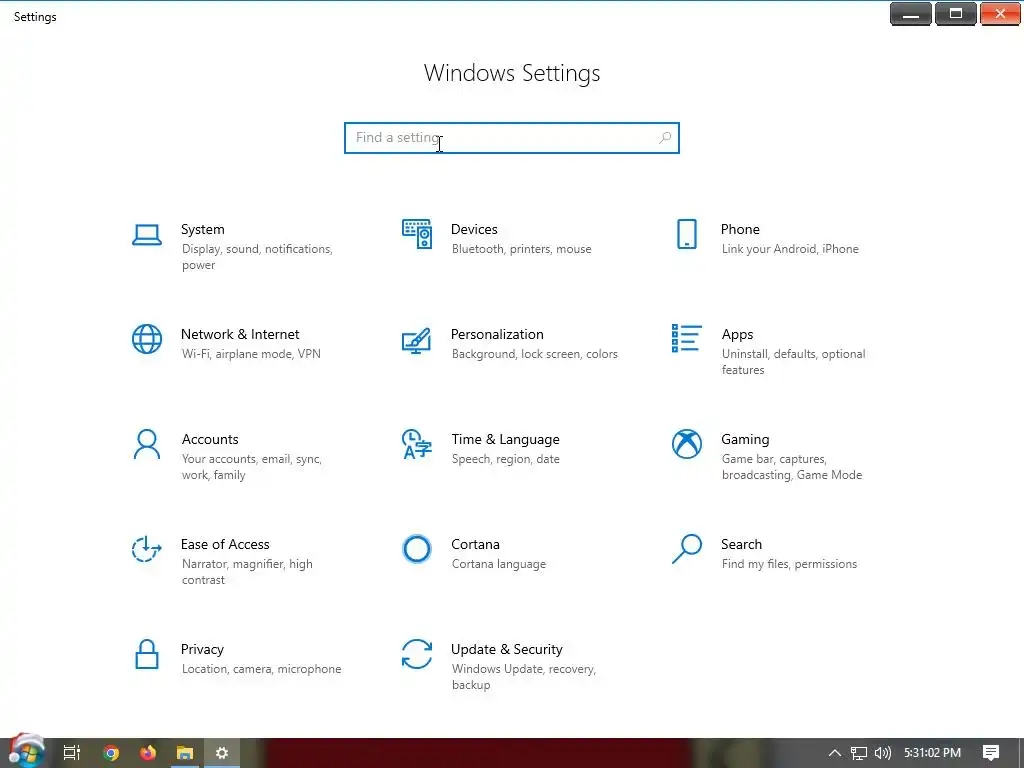Click 'Your accounts, email, sync' description
This screenshot has width=1024, height=768.
pos(251,467)
